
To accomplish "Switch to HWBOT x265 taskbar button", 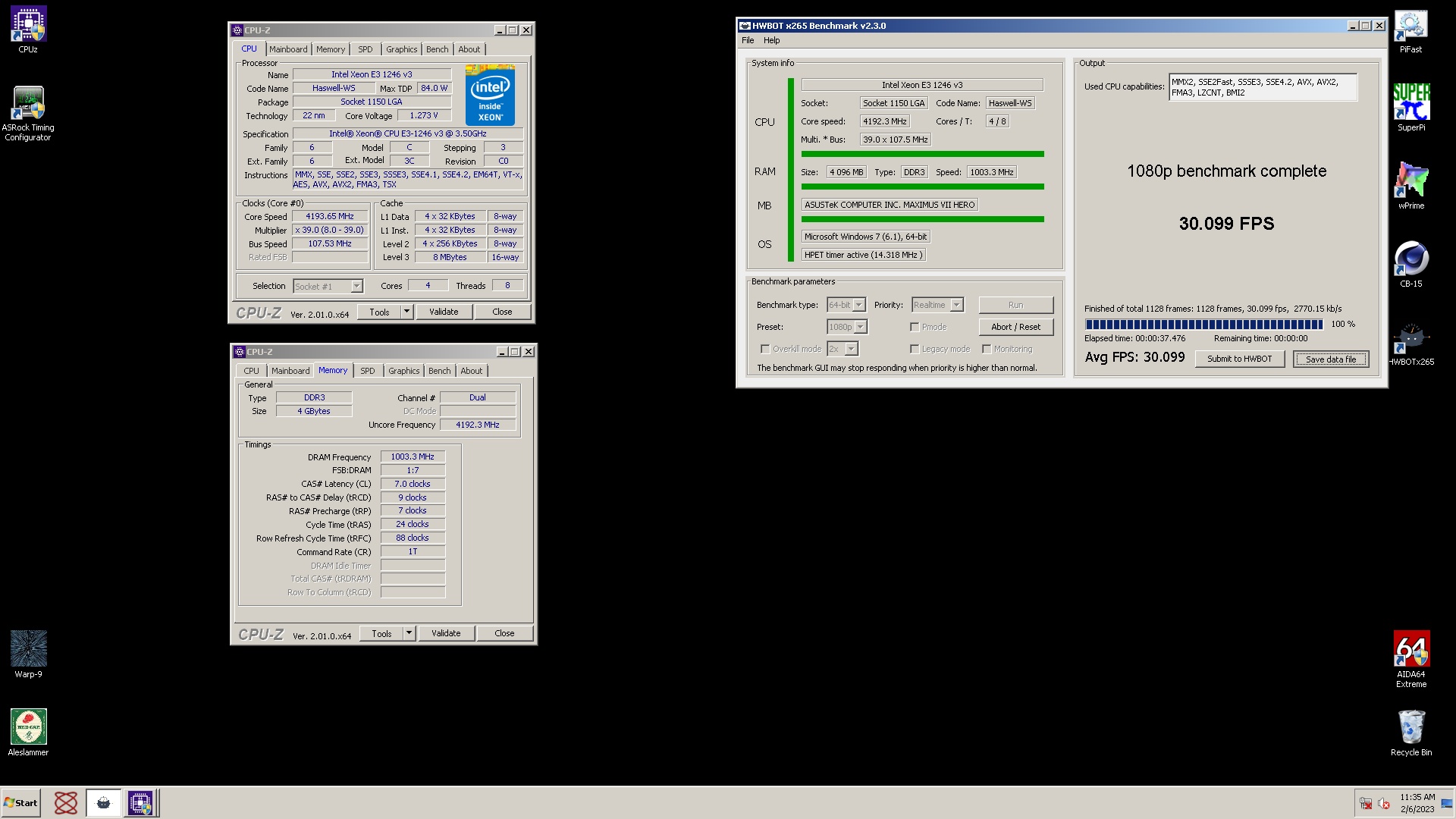I will (x=103, y=802).
